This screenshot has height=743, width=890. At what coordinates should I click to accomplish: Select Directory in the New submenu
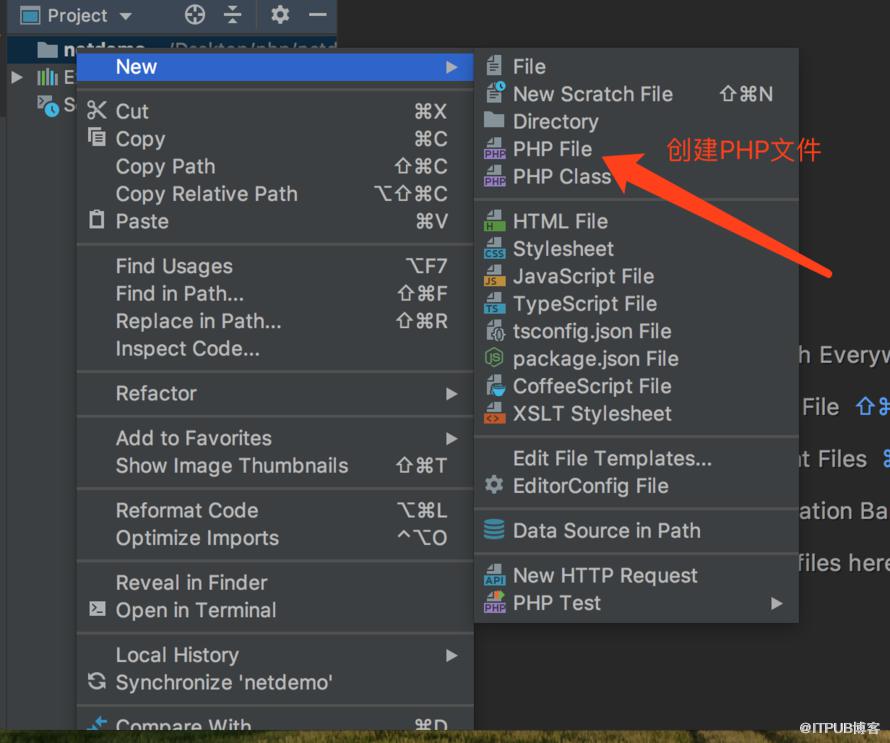point(636,121)
